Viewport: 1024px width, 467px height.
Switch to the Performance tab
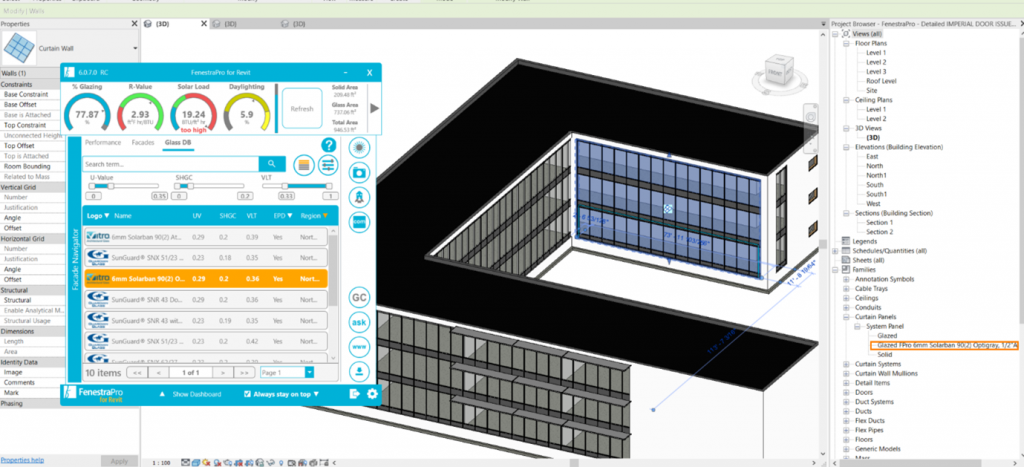click(x=103, y=142)
